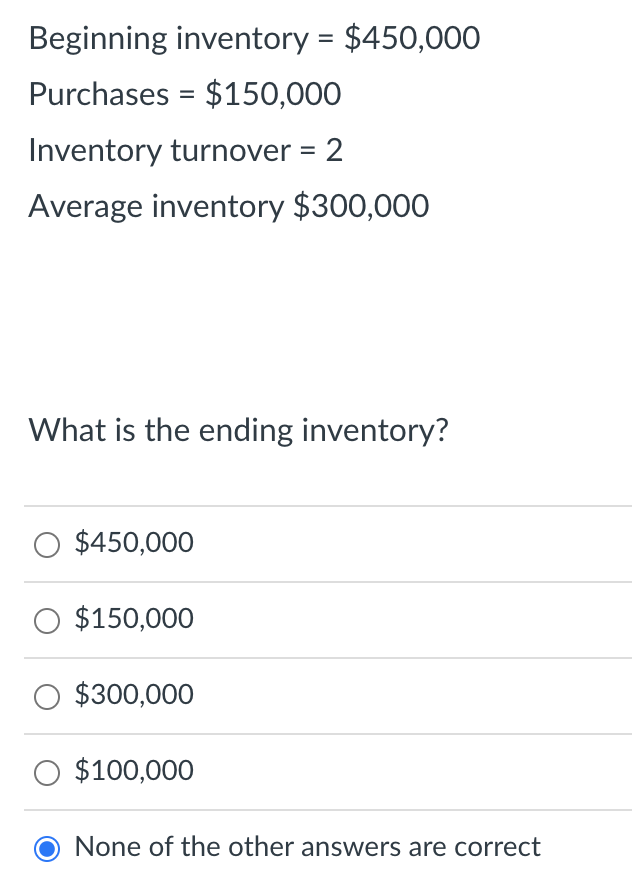Click the $300,000 answer label text
This screenshot has width=632, height=874.
click(x=134, y=695)
